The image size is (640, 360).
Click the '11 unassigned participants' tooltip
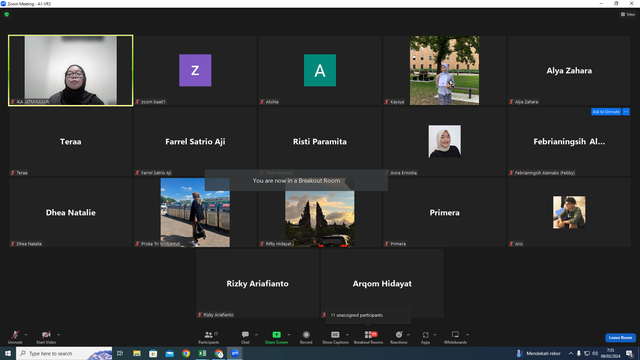pos(368,315)
